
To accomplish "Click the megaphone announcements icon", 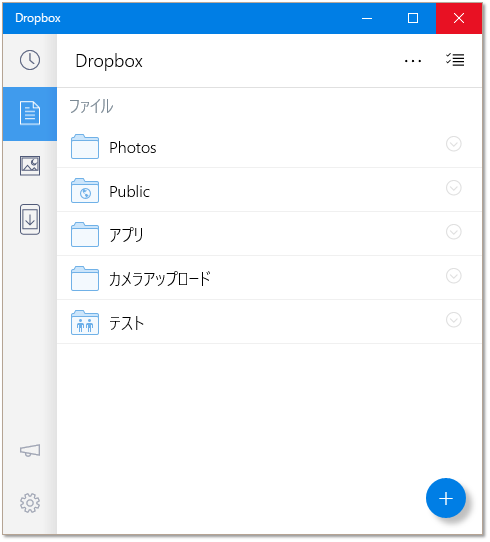I will pyautogui.click(x=30, y=450).
